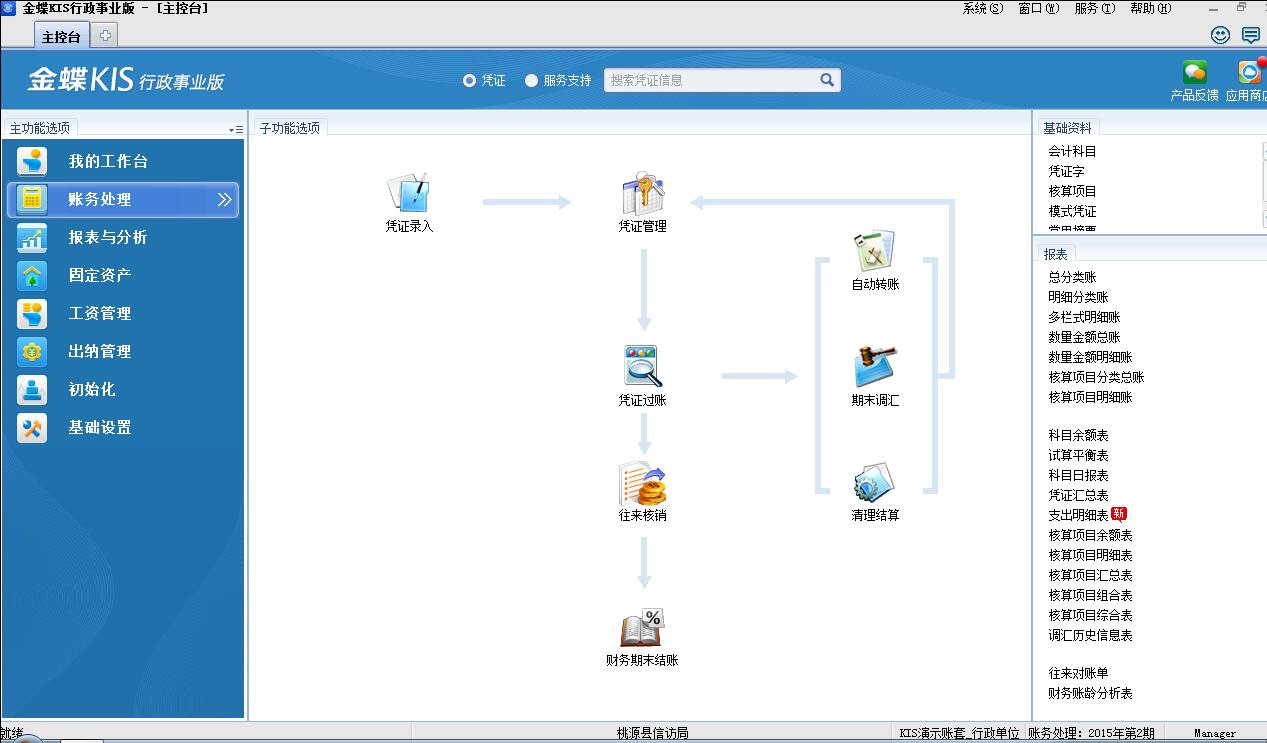
Task: Launch 凭证过账 voucher posting
Action: [x=642, y=367]
